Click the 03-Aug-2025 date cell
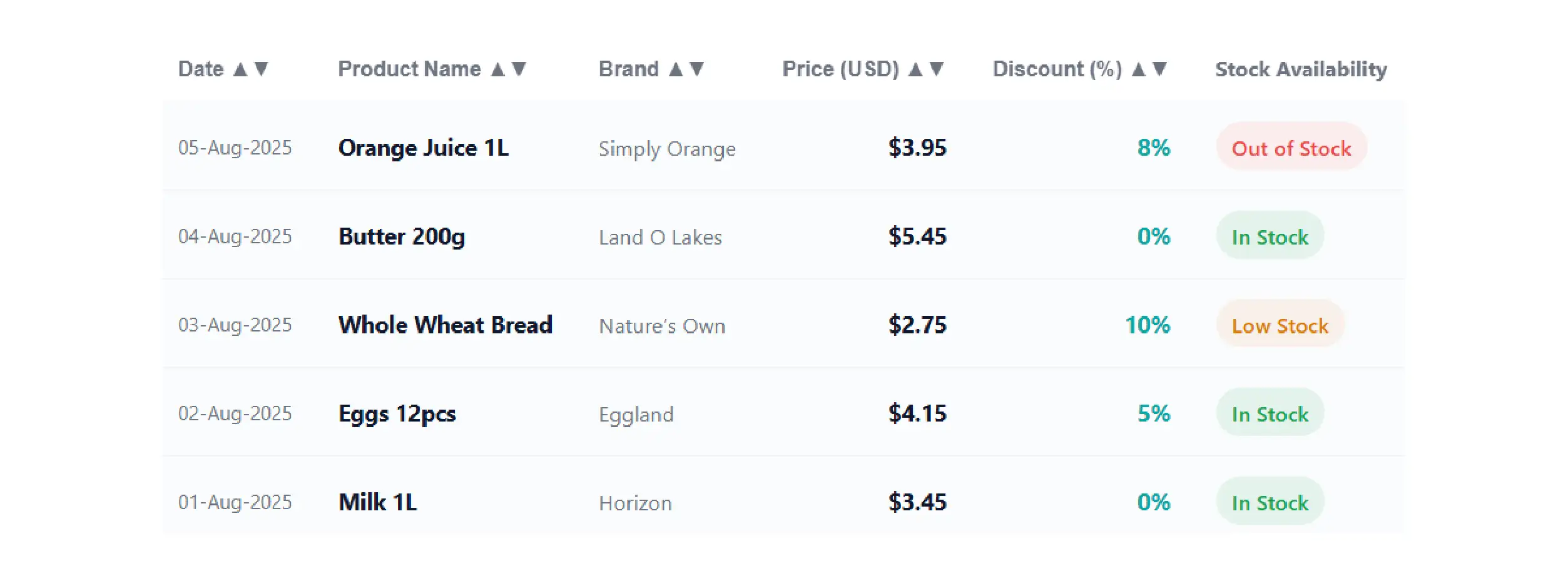 pos(235,325)
